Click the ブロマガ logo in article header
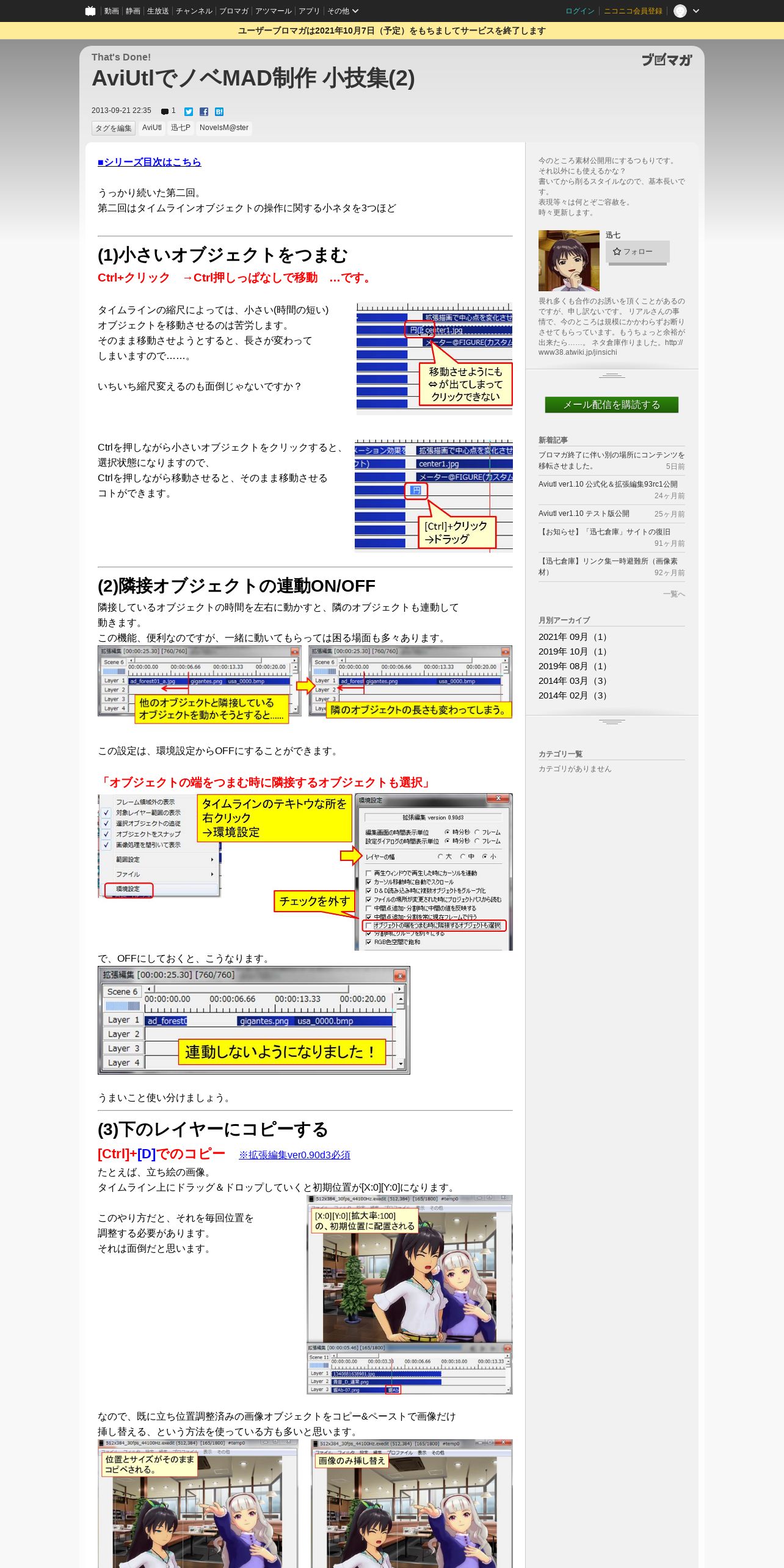The height and width of the screenshot is (1568, 784). [666, 60]
